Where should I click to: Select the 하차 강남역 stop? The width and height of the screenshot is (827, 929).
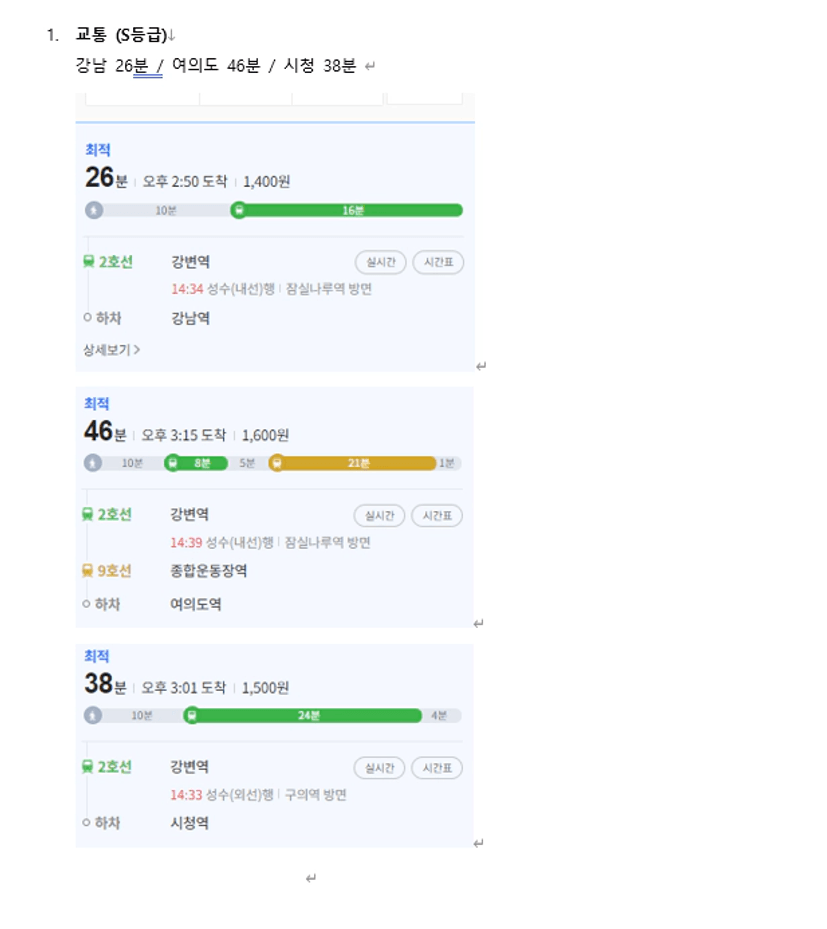(146, 318)
